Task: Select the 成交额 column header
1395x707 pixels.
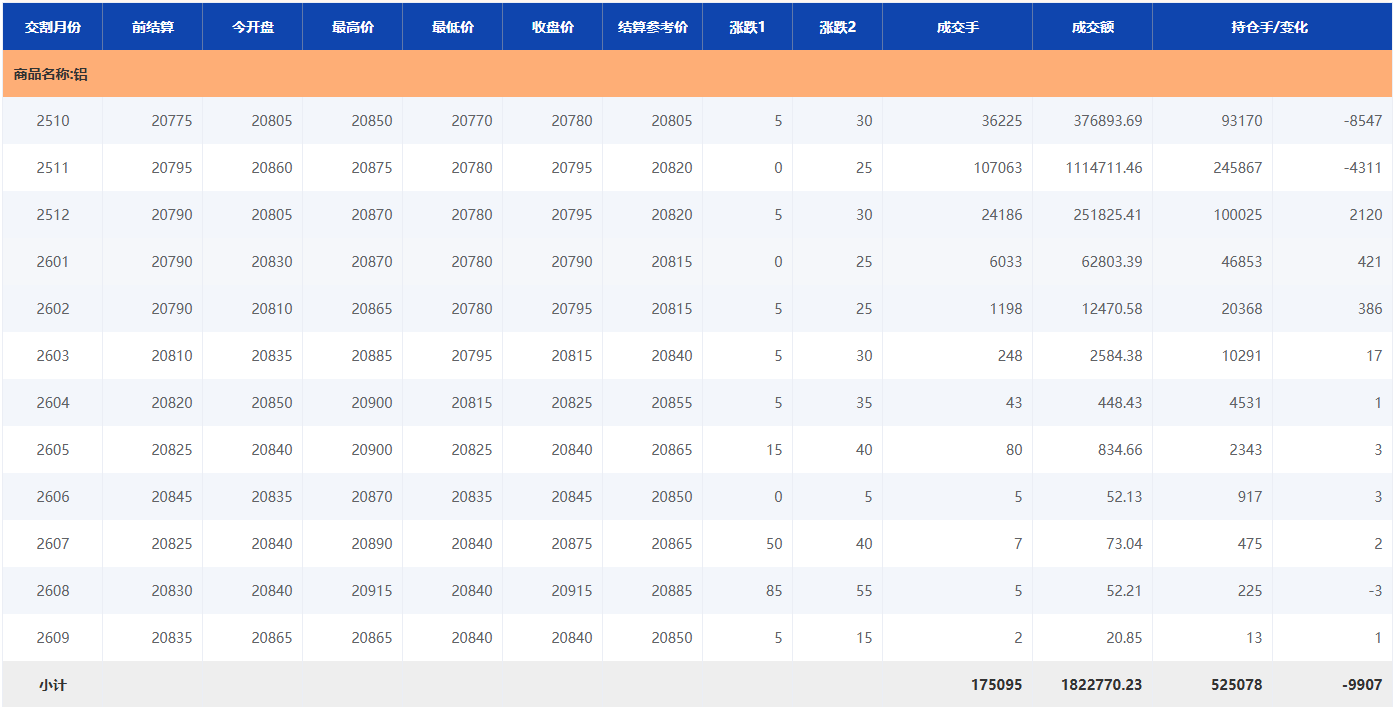Action: pyautogui.click(x=1092, y=27)
